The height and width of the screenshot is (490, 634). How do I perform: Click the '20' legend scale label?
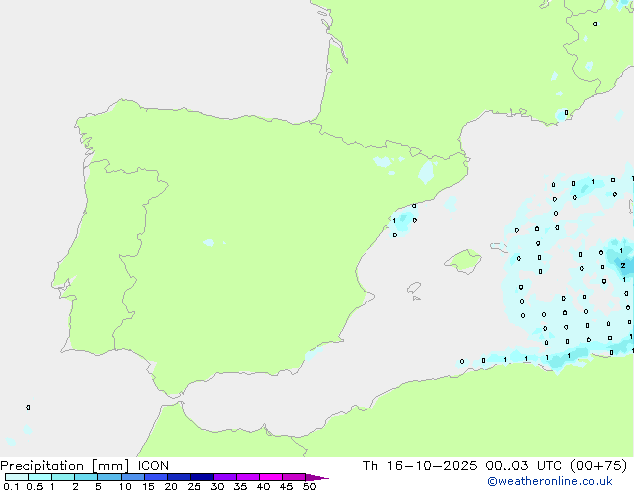coord(171,486)
